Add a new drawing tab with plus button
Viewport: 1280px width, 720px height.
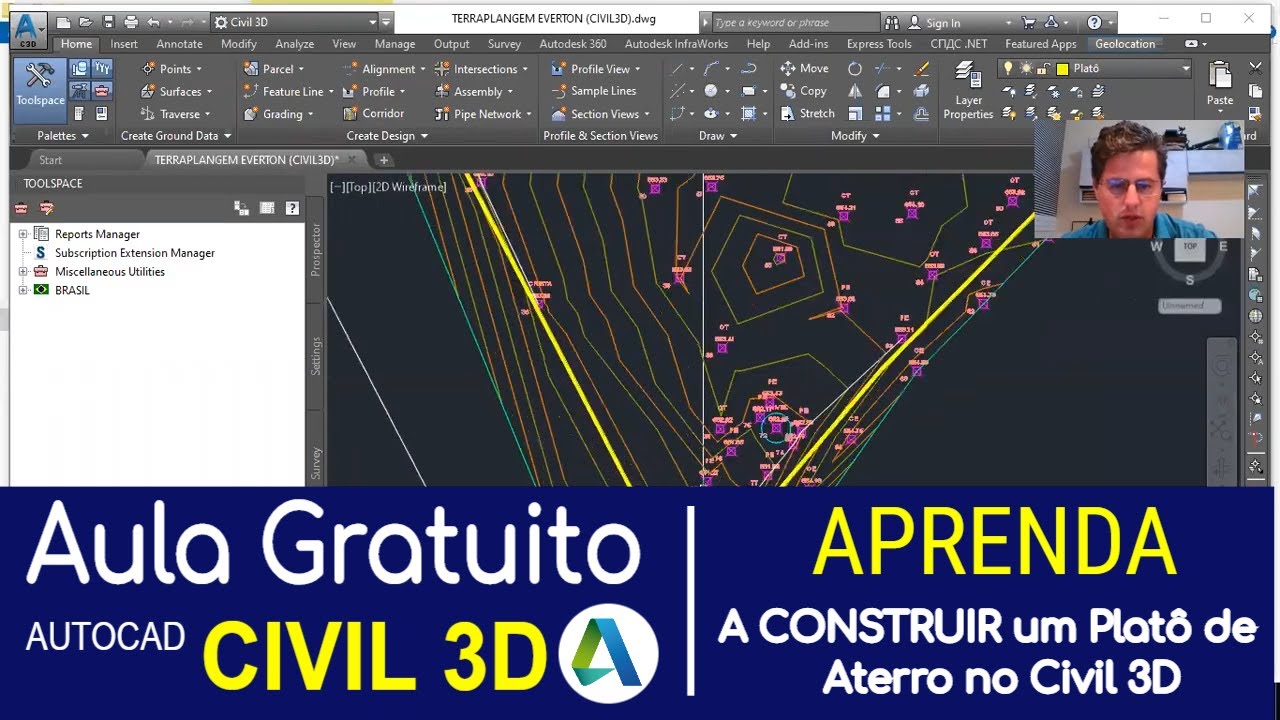pos(383,160)
